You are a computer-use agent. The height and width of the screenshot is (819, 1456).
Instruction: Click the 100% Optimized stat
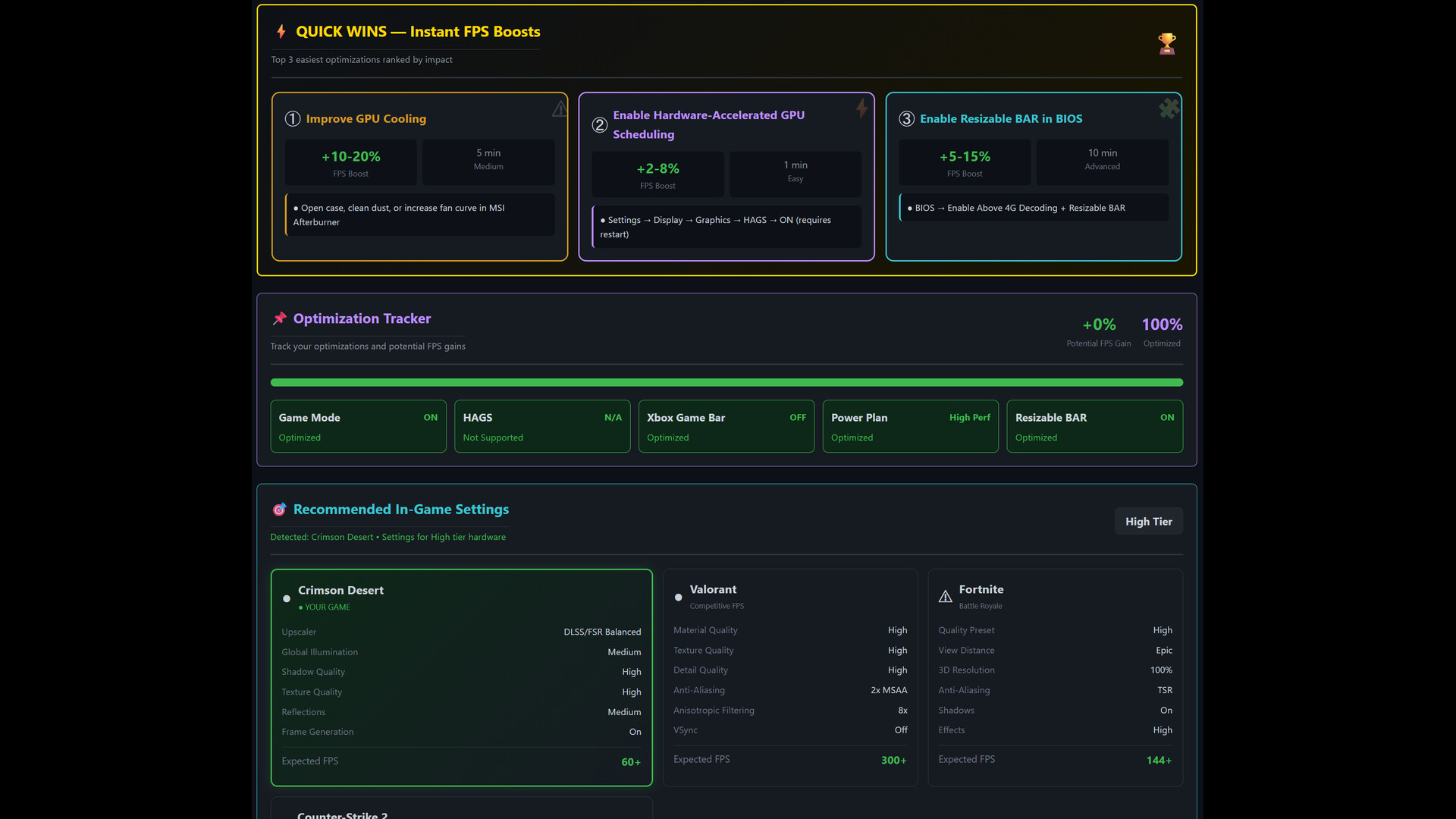tap(1162, 331)
